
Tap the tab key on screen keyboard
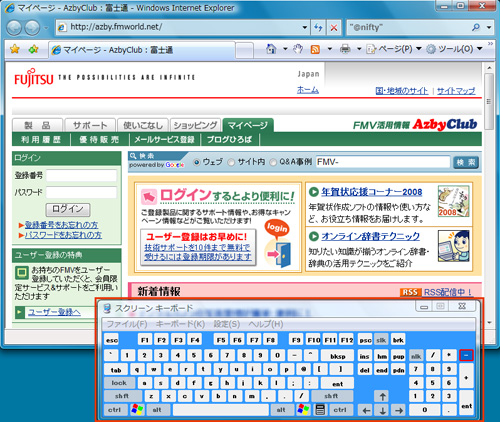(x=116, y=370)
